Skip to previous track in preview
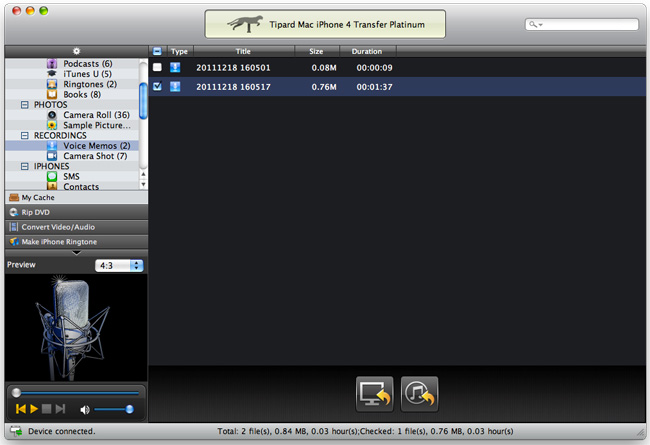Screen dimensions: 650x445 click(21, 409)
